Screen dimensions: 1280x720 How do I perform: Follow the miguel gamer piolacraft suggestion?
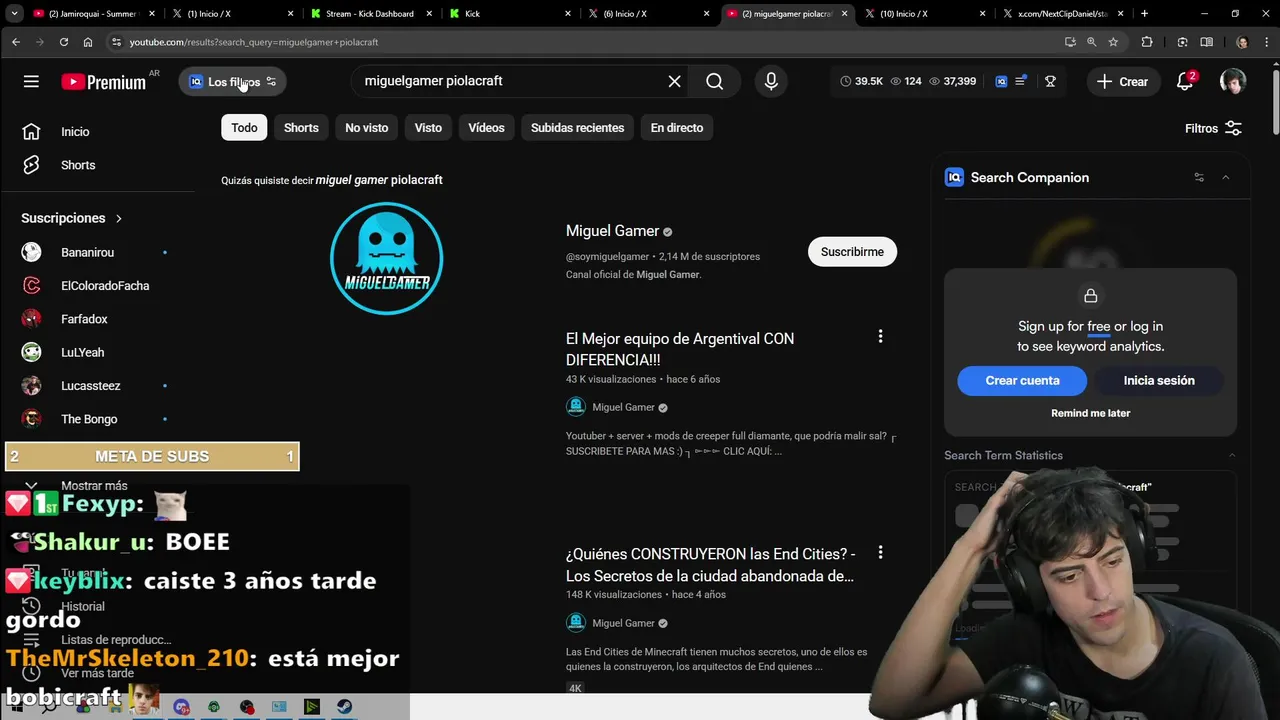pyautogui.click(x=379, y=180)
